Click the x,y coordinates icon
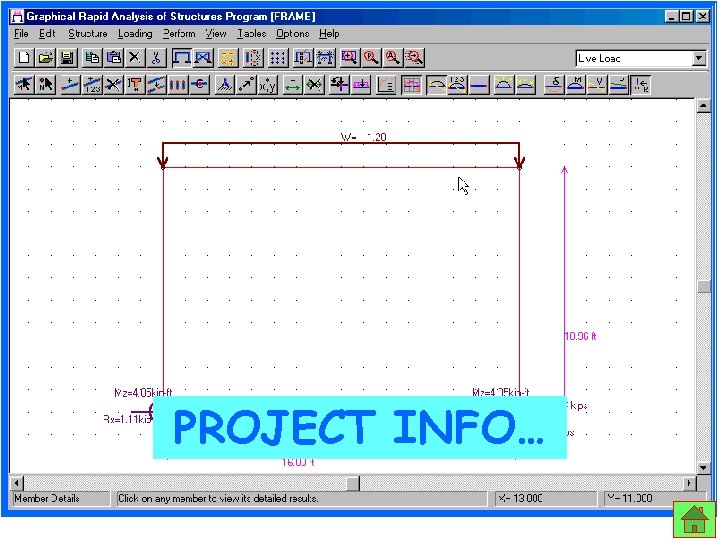The height and width of the screenshot is (540, 720). tap(268, 85)
